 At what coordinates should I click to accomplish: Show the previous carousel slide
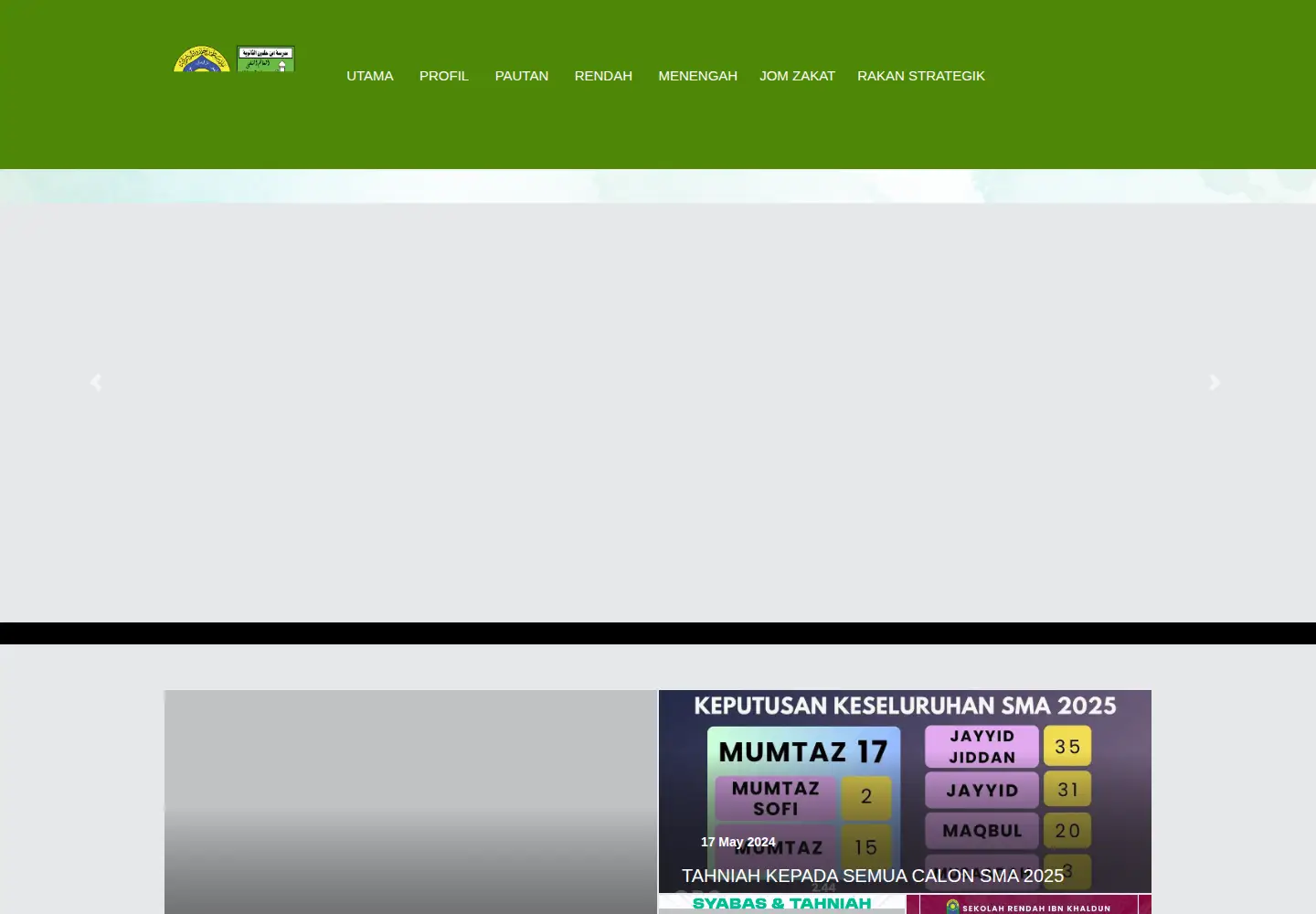click(x=96, y=382)
